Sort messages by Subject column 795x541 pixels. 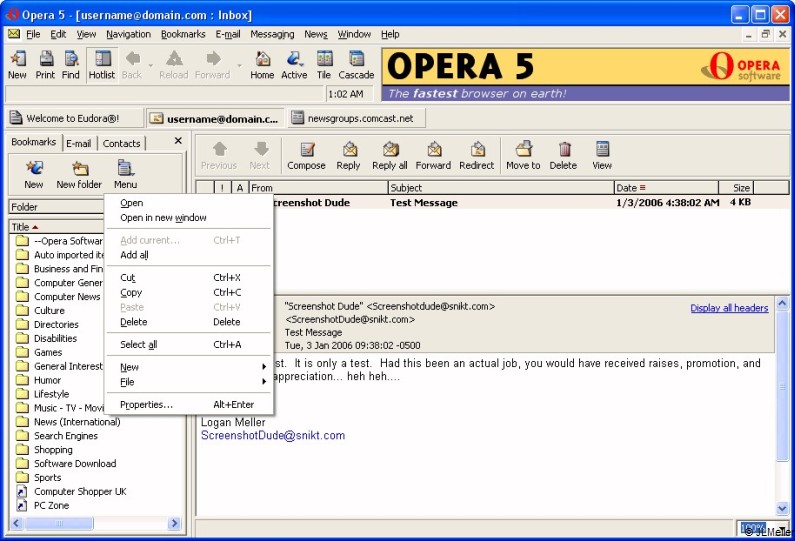coord(501,188)
